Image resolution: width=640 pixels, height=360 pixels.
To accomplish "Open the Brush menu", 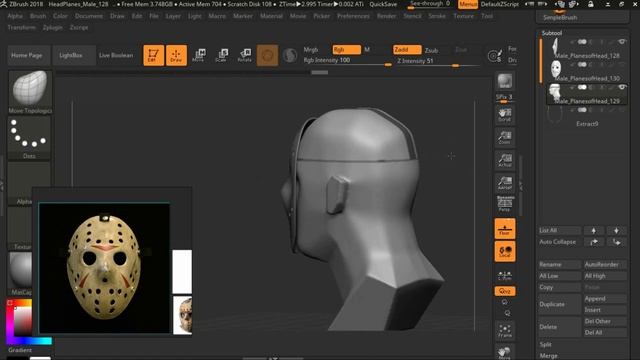I will pos(38,16).
